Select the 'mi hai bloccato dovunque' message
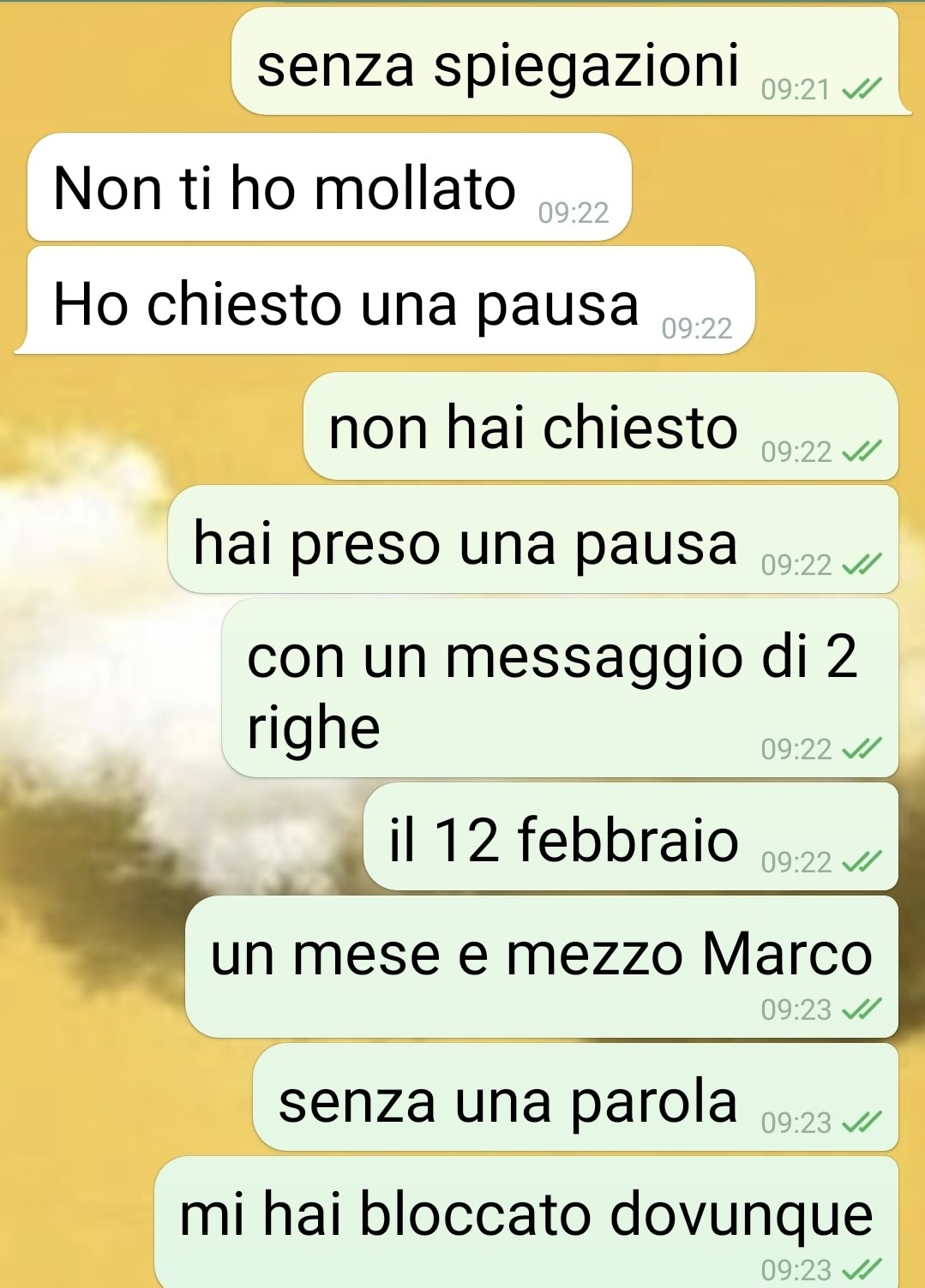This screenshot has width=925, height=1288. (x=526, y=1223)
